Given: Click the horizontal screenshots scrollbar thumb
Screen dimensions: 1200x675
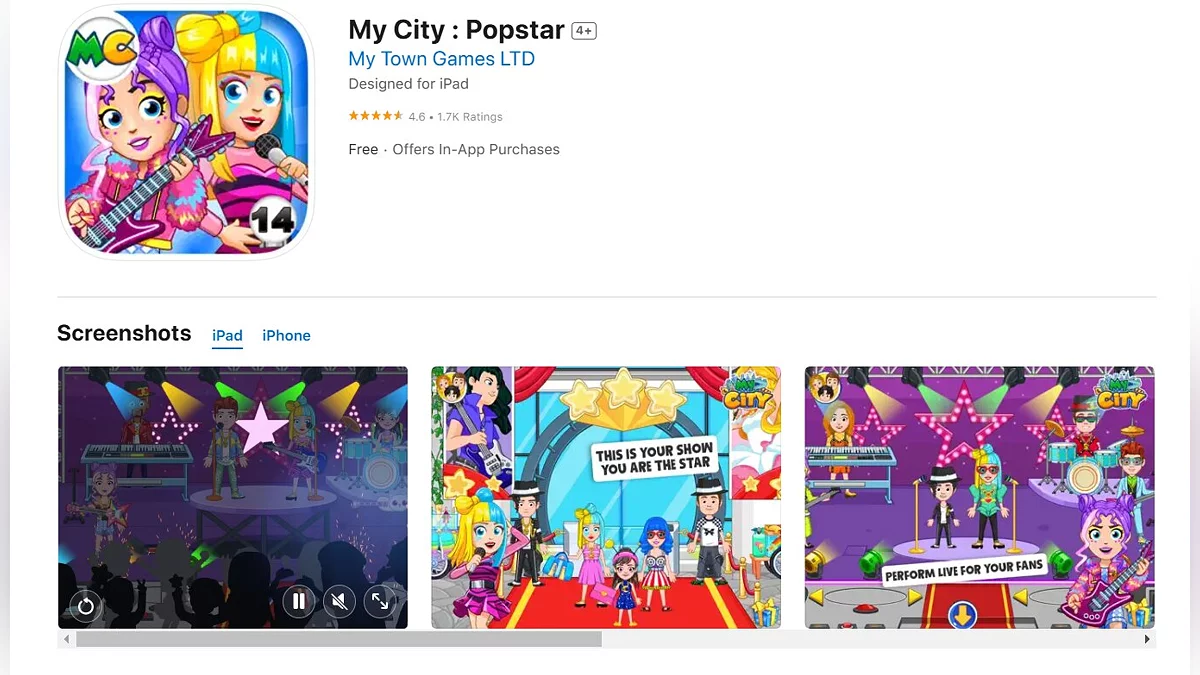Looking at the screenshot, I should [339, 639].
